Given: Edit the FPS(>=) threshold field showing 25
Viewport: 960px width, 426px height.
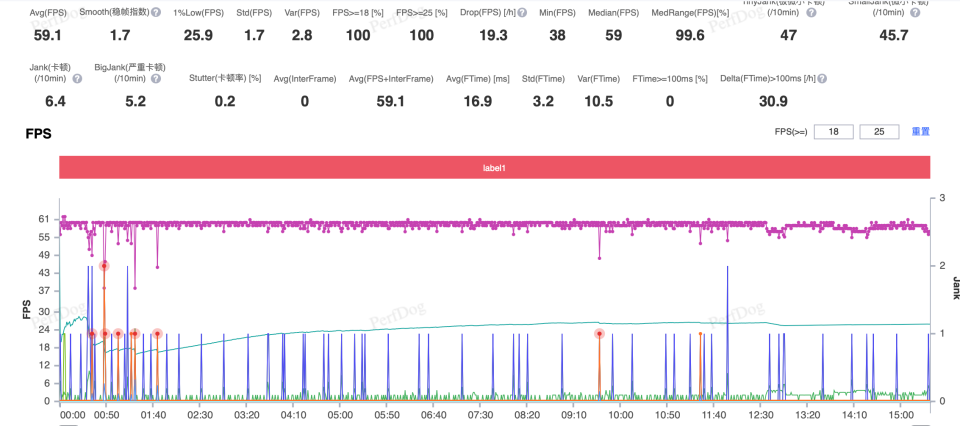Looking at the screenshot, I should click(x=879, y=132).
